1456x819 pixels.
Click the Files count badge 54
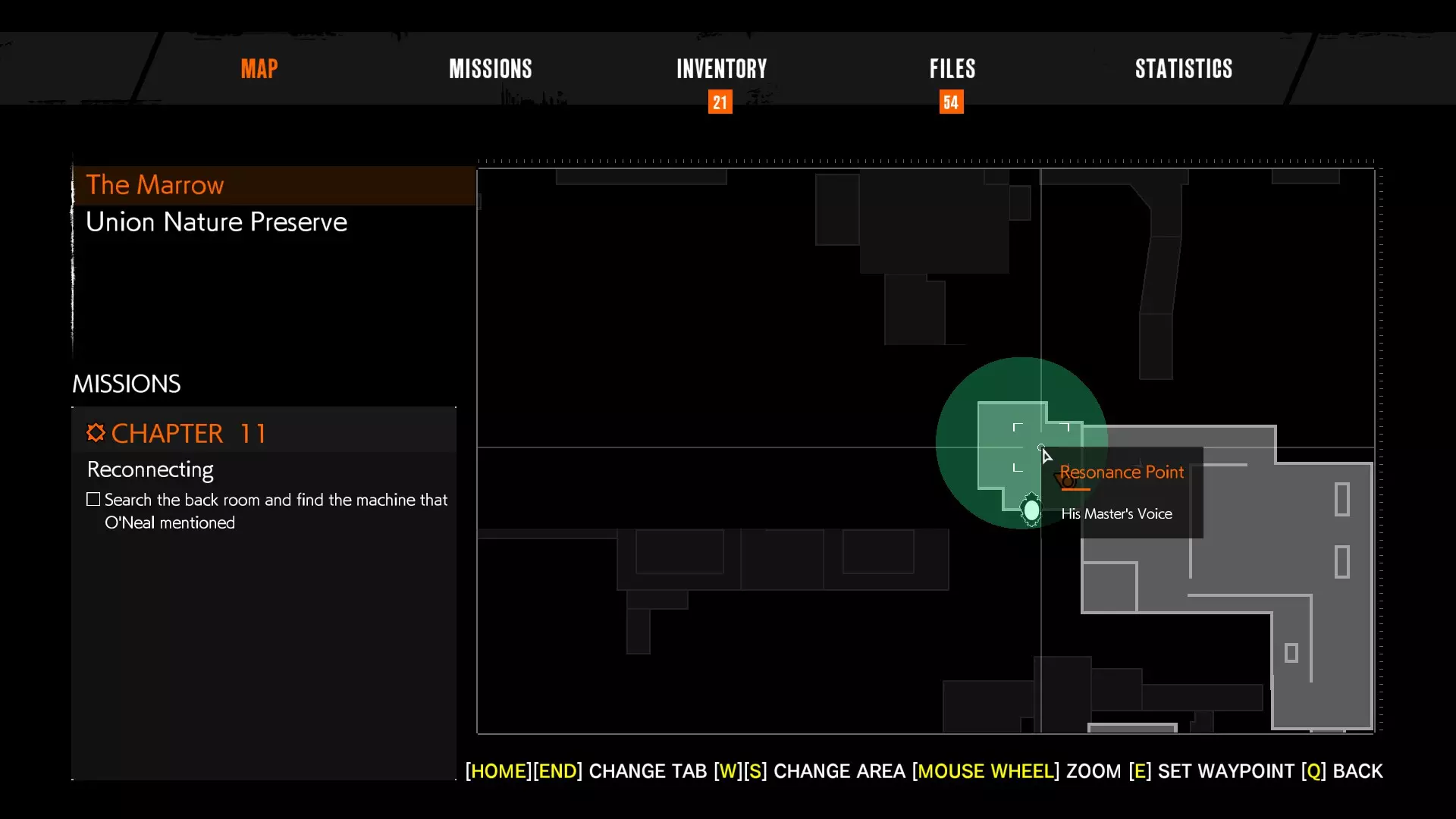[x=951, y=102]
